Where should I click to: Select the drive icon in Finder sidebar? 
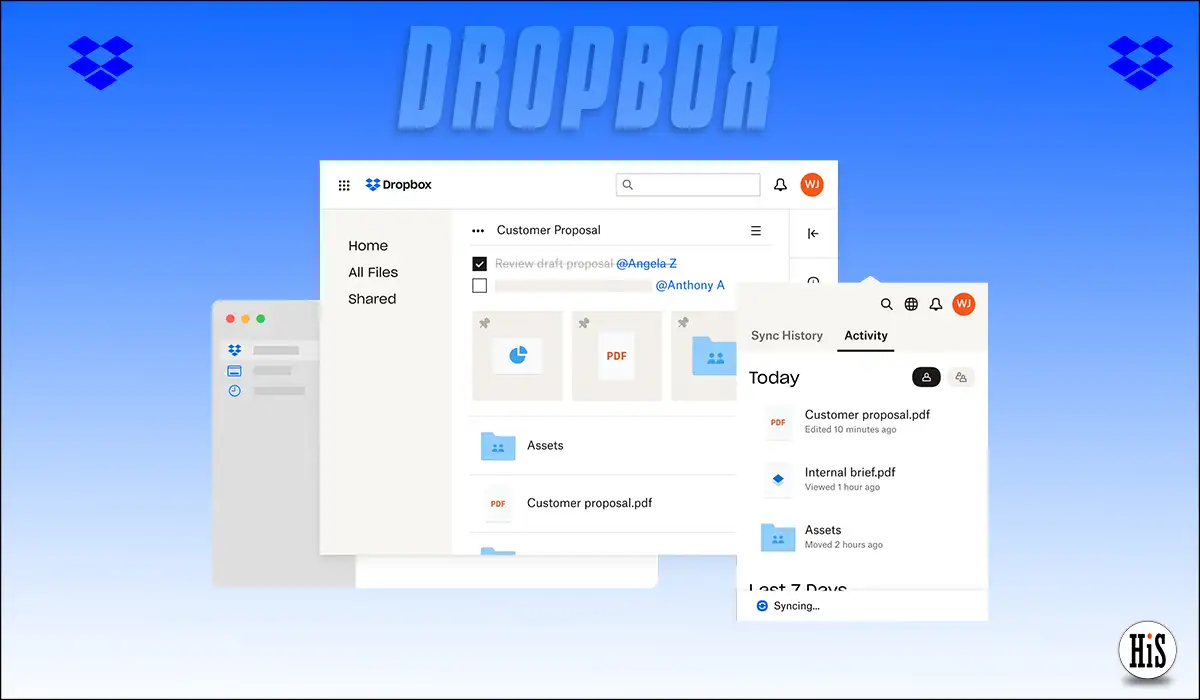pyautogui.click(x=234, y=370)
